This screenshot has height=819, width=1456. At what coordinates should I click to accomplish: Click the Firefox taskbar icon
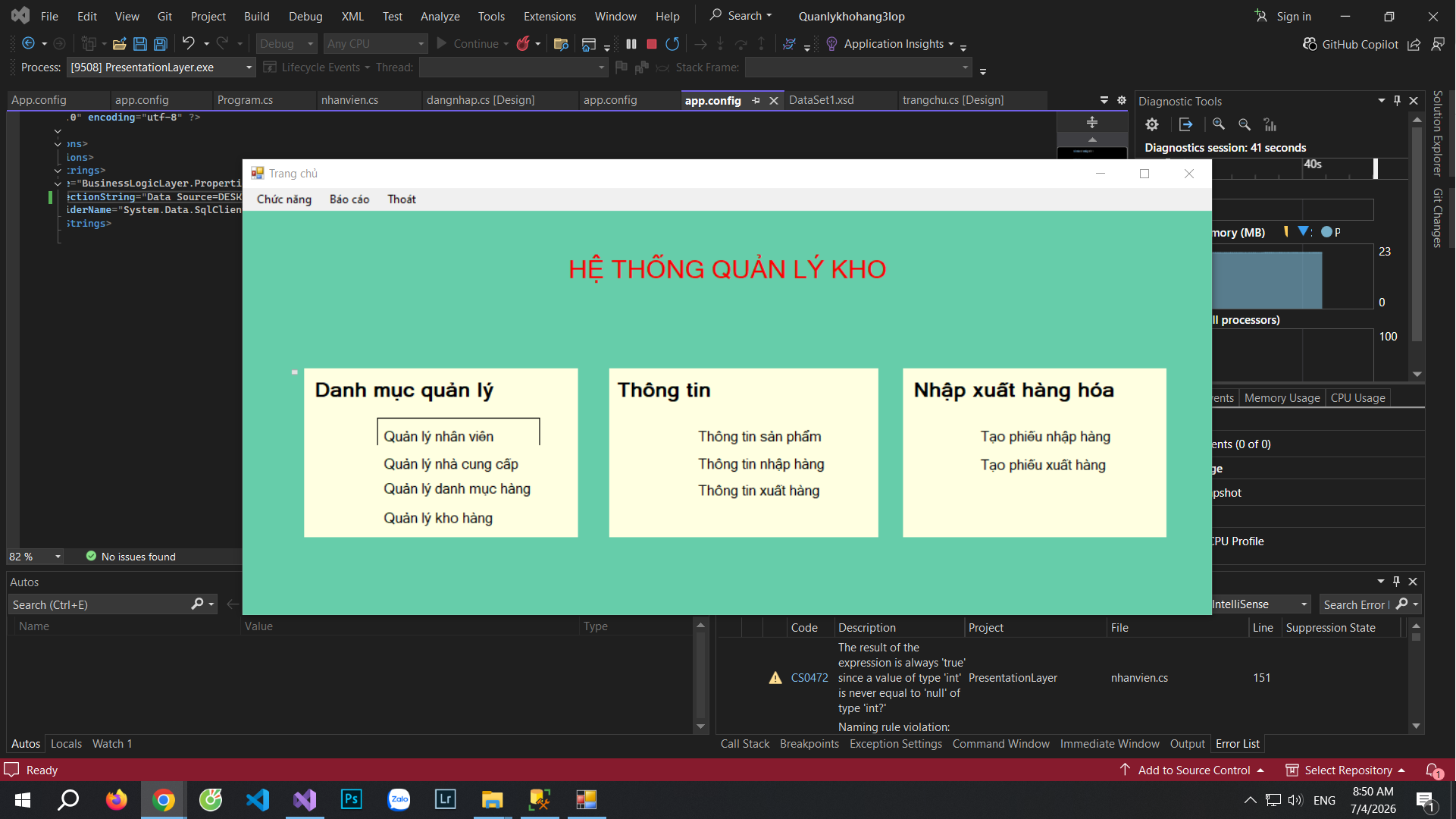coord(117,799)
